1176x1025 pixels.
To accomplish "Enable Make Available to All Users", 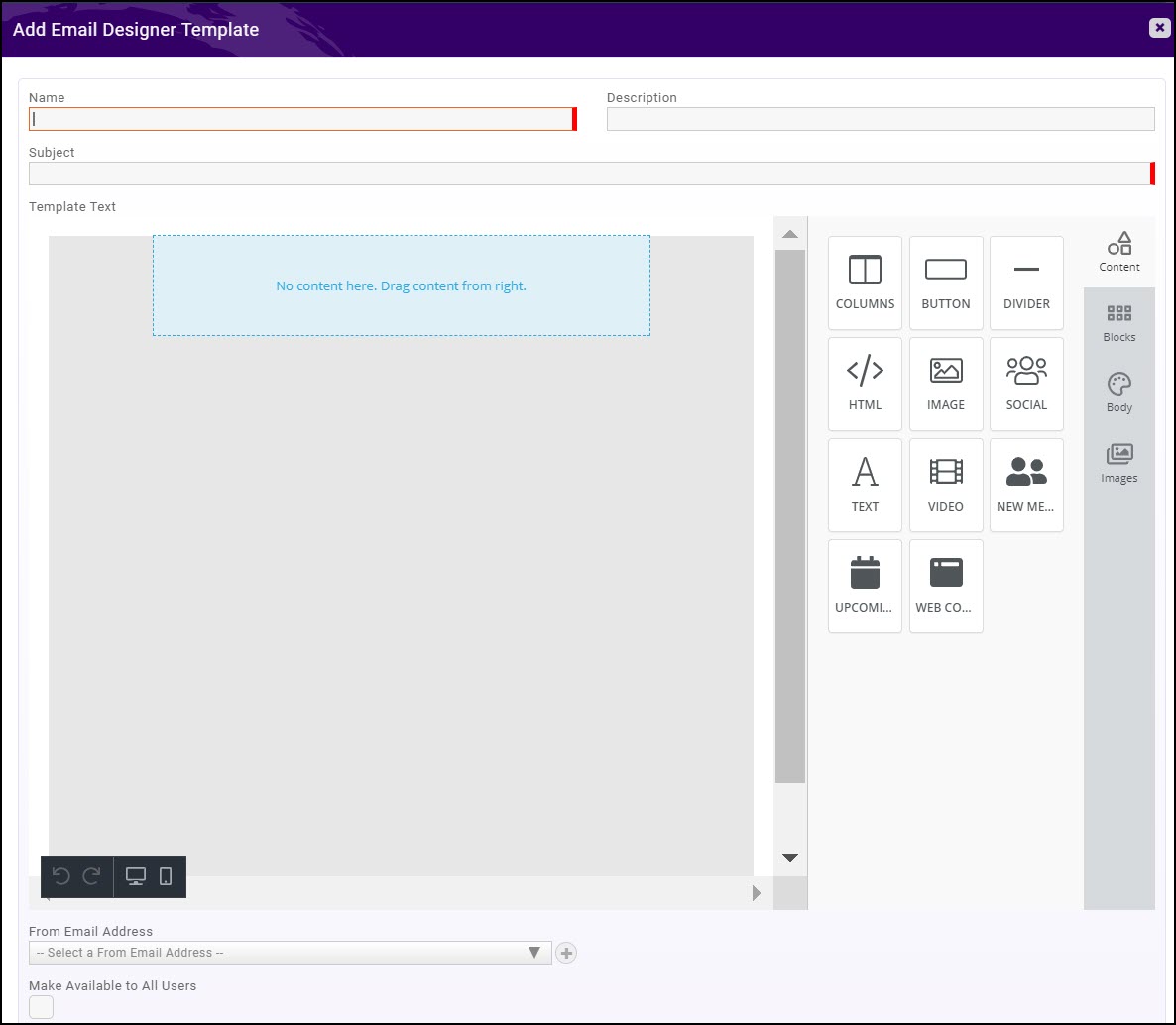I will pos(41,1006).
